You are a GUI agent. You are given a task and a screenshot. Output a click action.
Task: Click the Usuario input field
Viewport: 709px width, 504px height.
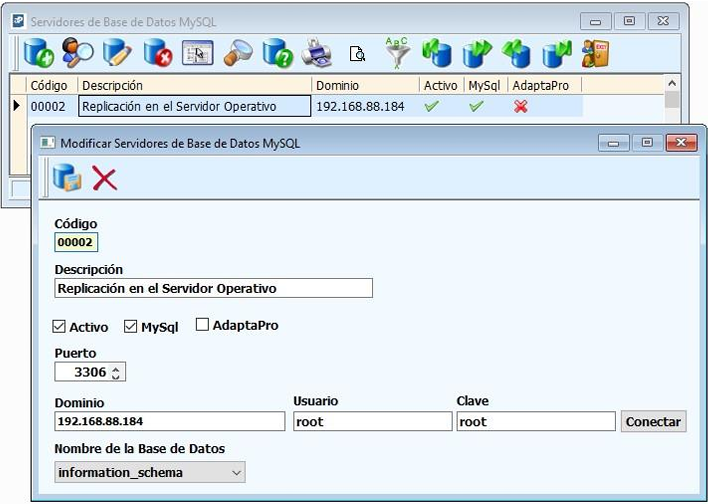(372, 422)
